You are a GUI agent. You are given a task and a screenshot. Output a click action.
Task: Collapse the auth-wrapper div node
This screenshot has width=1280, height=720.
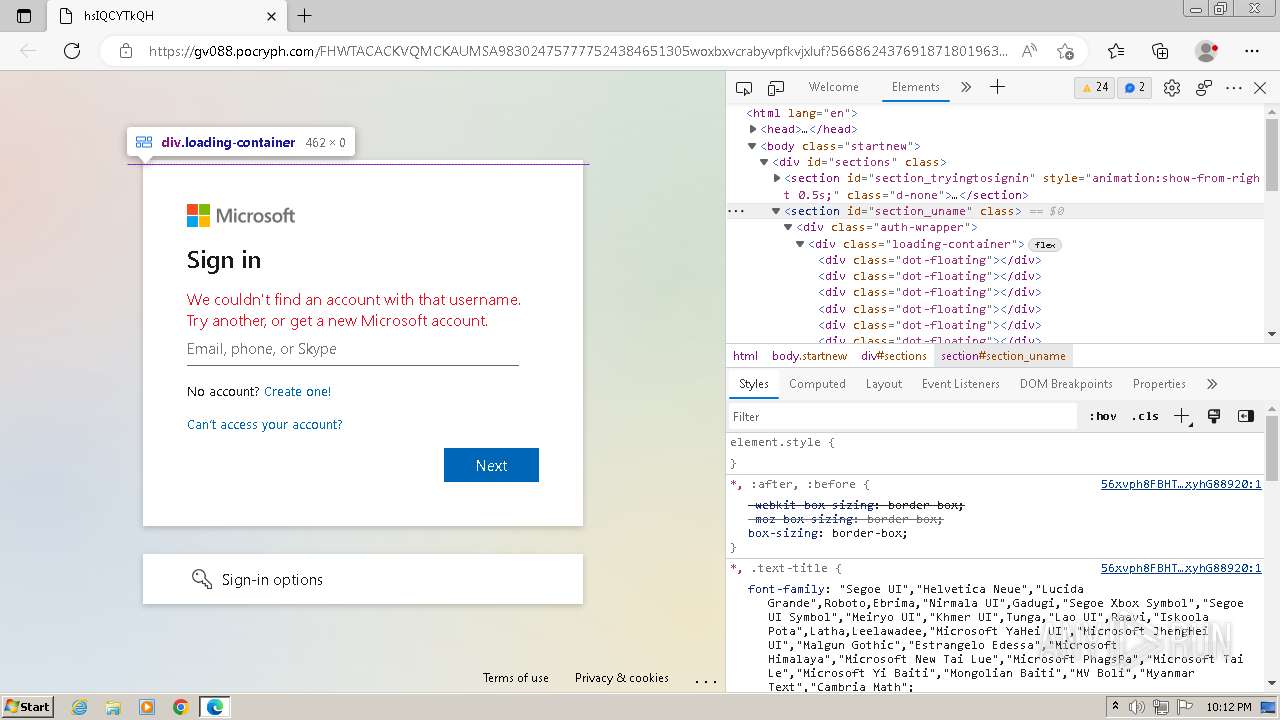click(x=788, y=227)
